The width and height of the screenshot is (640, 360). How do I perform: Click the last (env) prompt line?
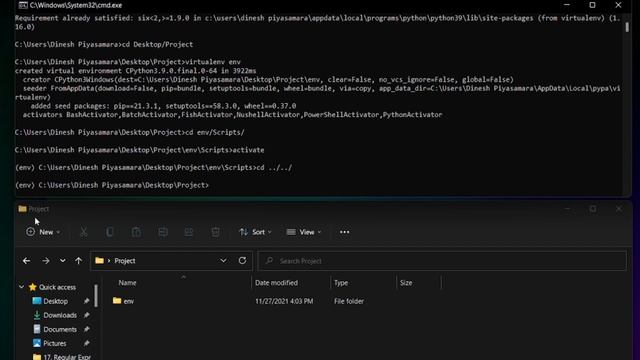tap(112, 185)
